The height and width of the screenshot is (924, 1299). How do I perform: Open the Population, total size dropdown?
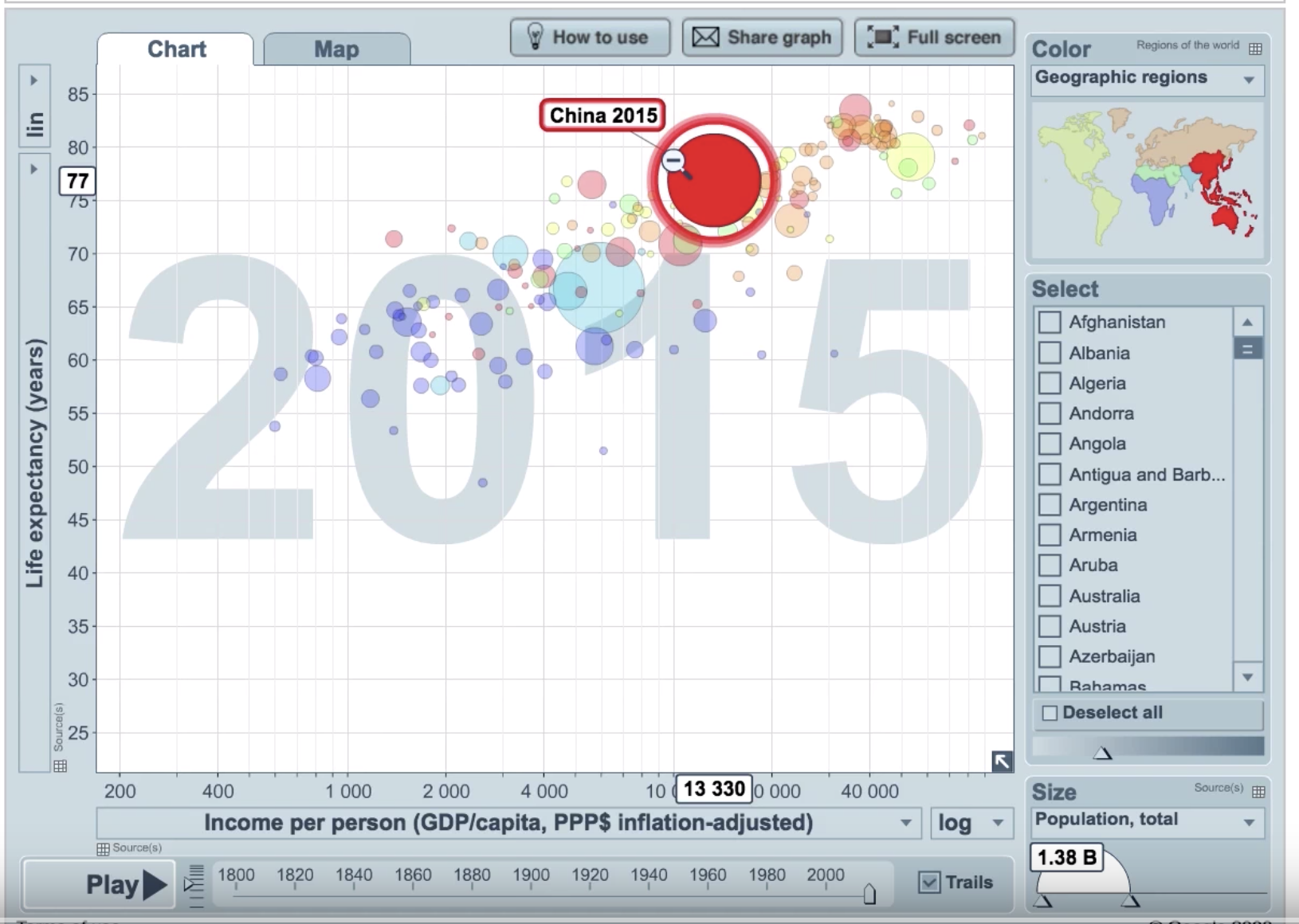(x=1148, y=821)
